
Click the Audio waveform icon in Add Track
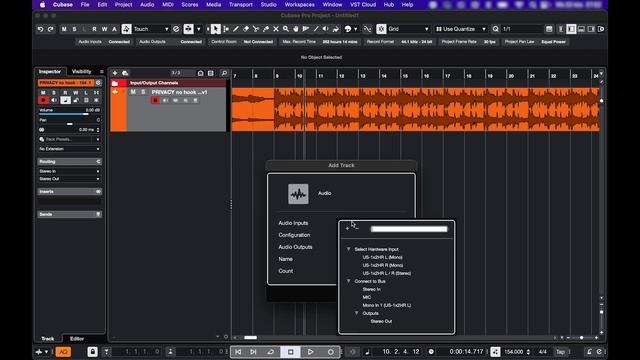point(298,193)
